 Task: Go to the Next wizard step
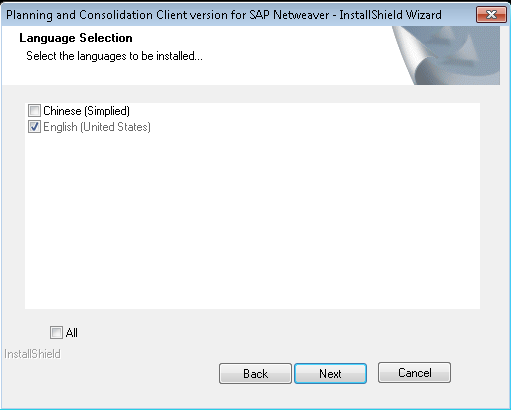coord(330,373)
